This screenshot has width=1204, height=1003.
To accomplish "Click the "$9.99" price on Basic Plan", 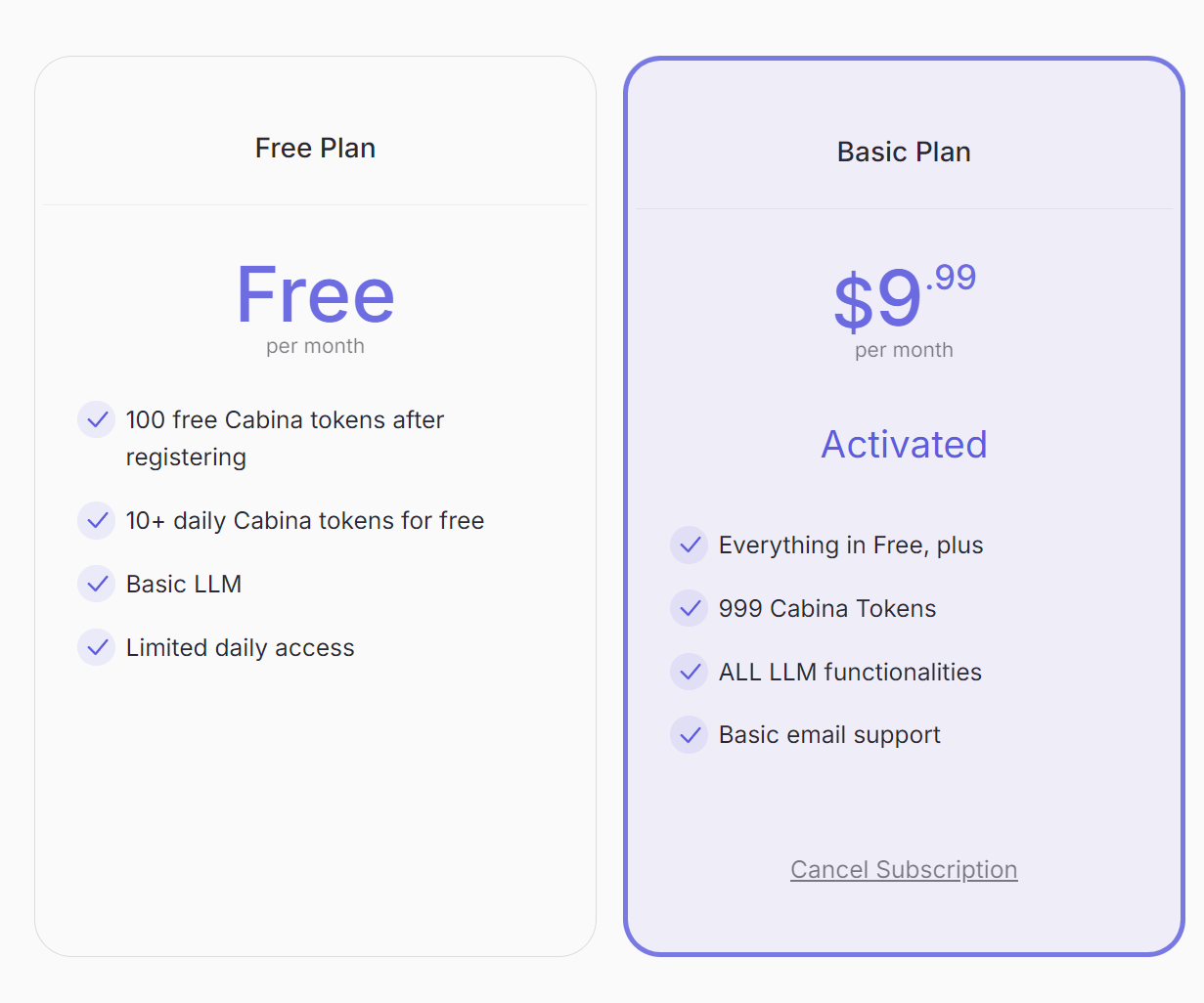I will point(904,296).
